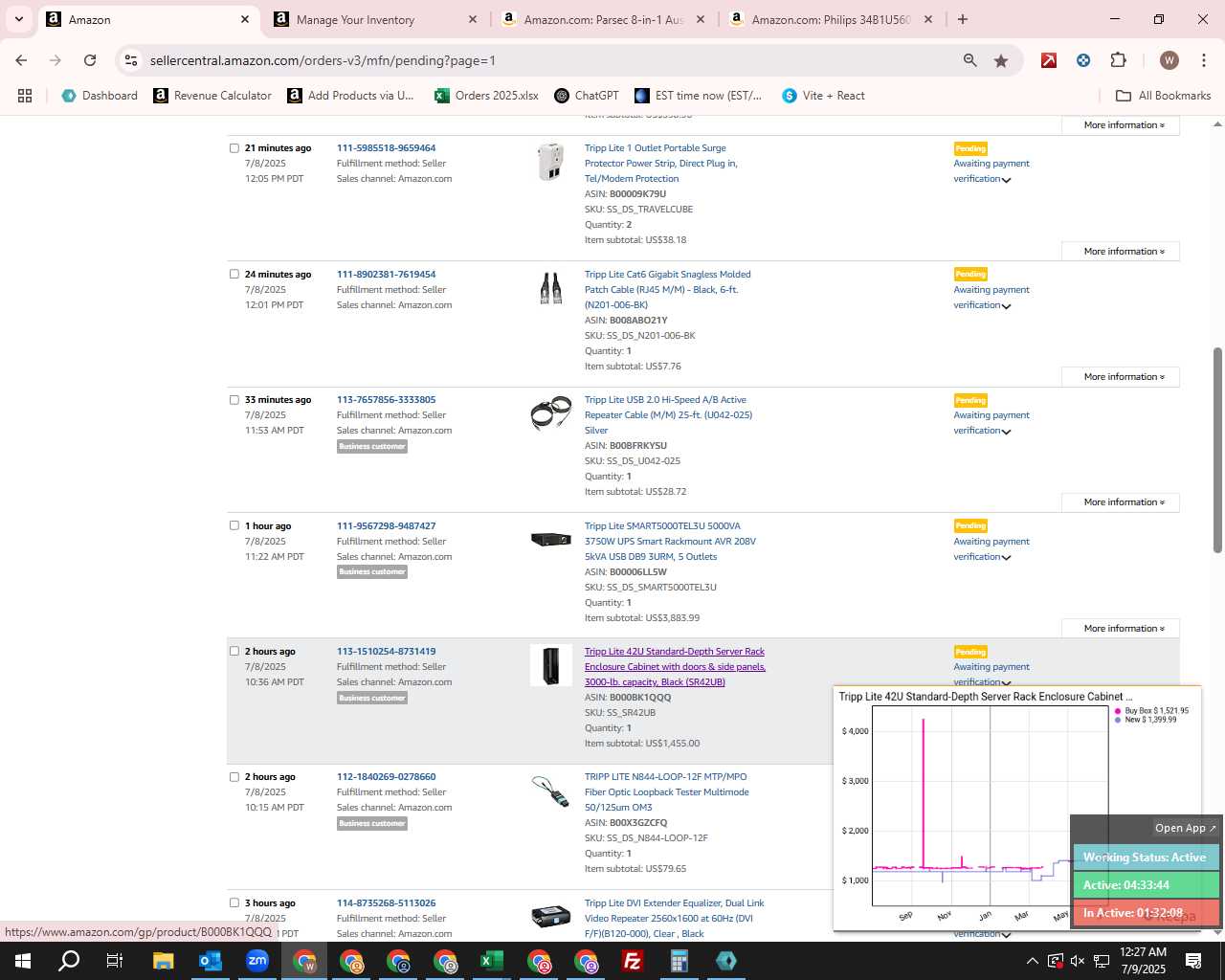The image size is (1225, 980).
Task: Expand More information for the USB Repeater Cable order
Action: (x=1121, y=502)
